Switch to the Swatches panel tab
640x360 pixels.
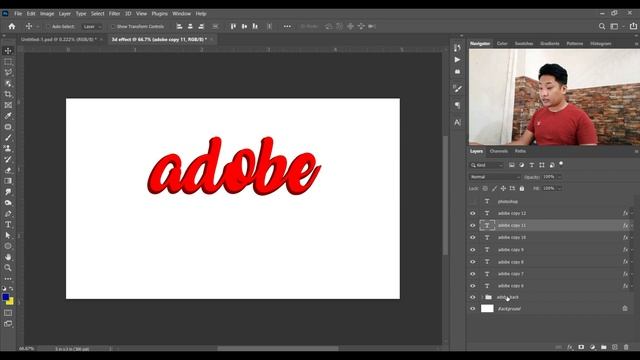[524, 44]
